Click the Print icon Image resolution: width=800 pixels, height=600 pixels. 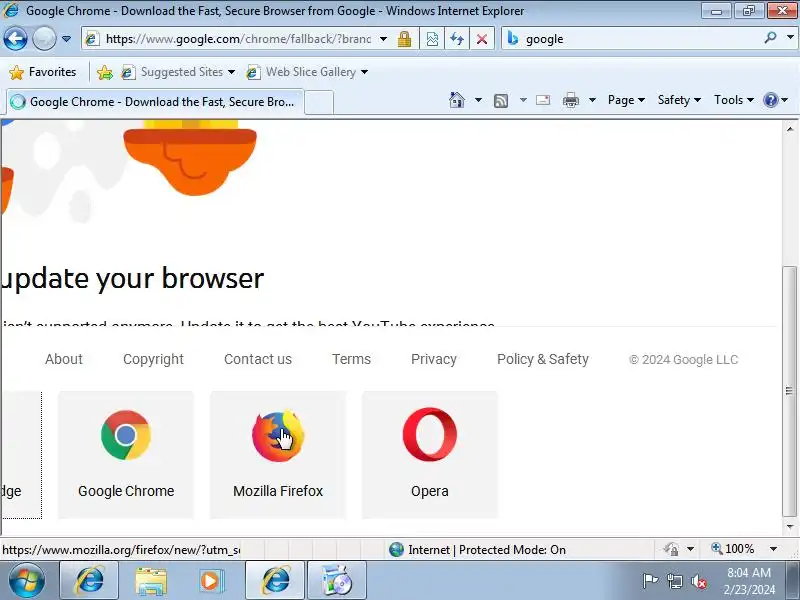coord(570,101)
